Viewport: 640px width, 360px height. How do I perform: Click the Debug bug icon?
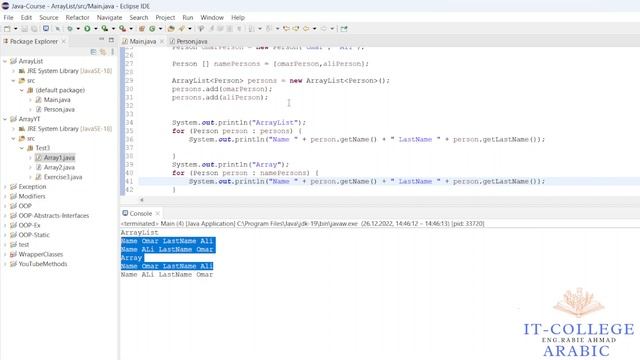[70, 29]
